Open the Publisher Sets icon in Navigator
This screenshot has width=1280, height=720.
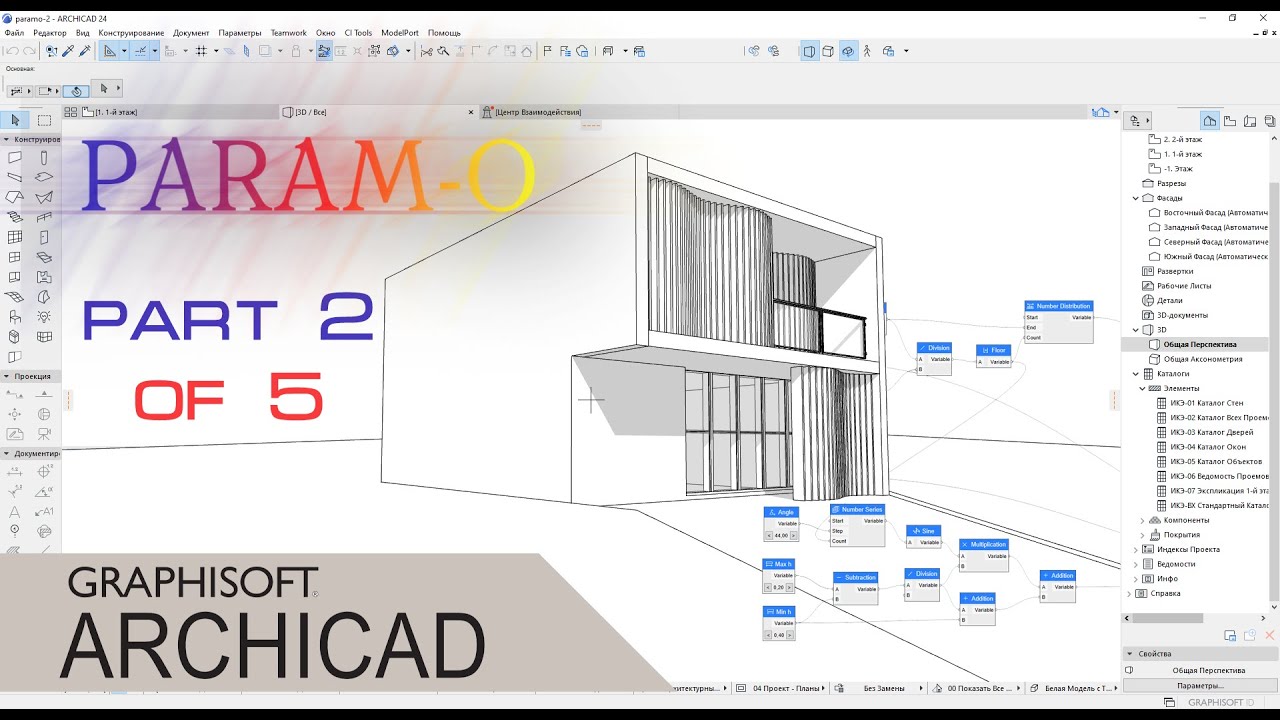[x=1269, y=121]
